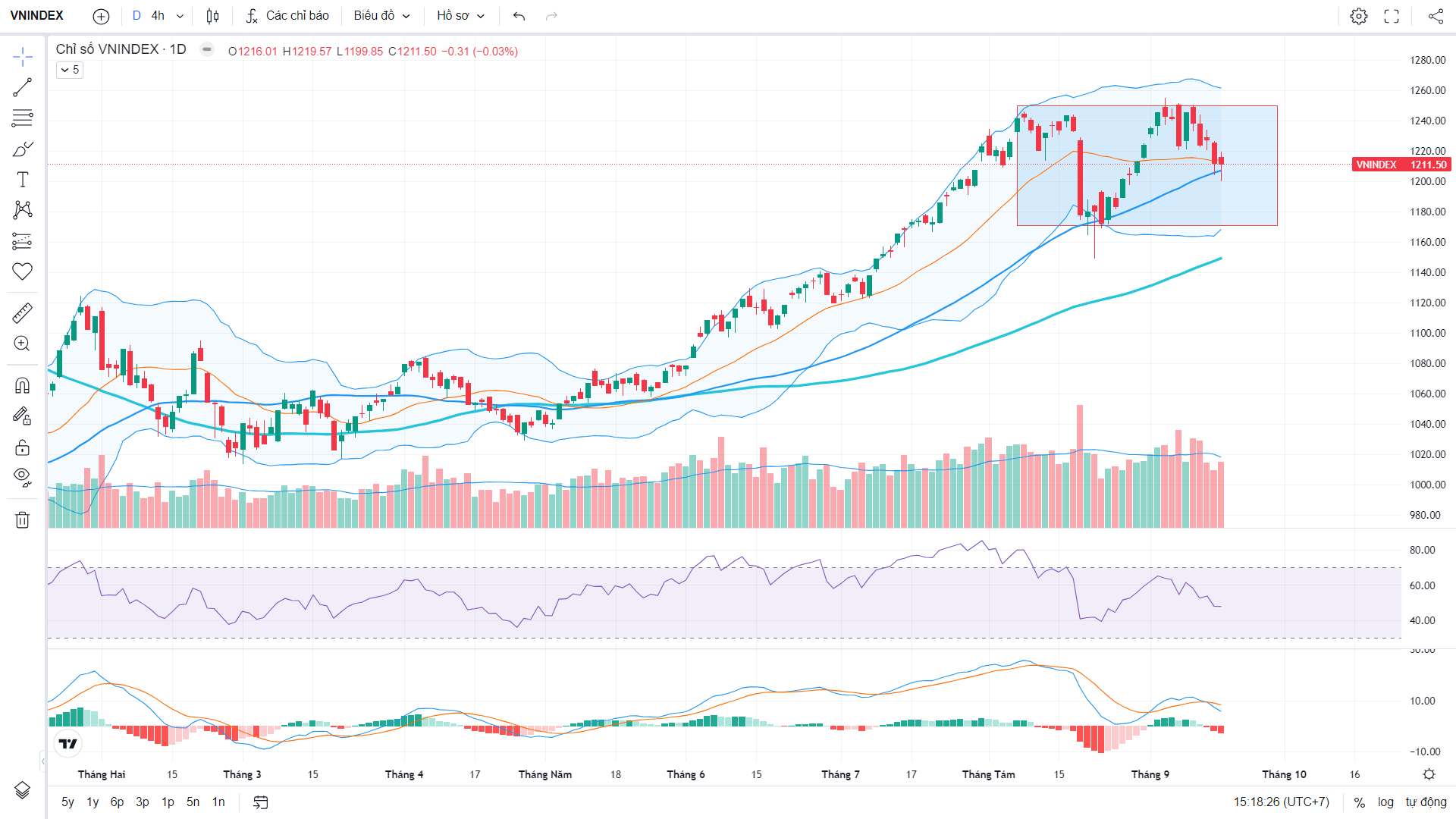Toggle magnet mode
The width and height of the screenshot is (1456, 819).
click(23, 385)
